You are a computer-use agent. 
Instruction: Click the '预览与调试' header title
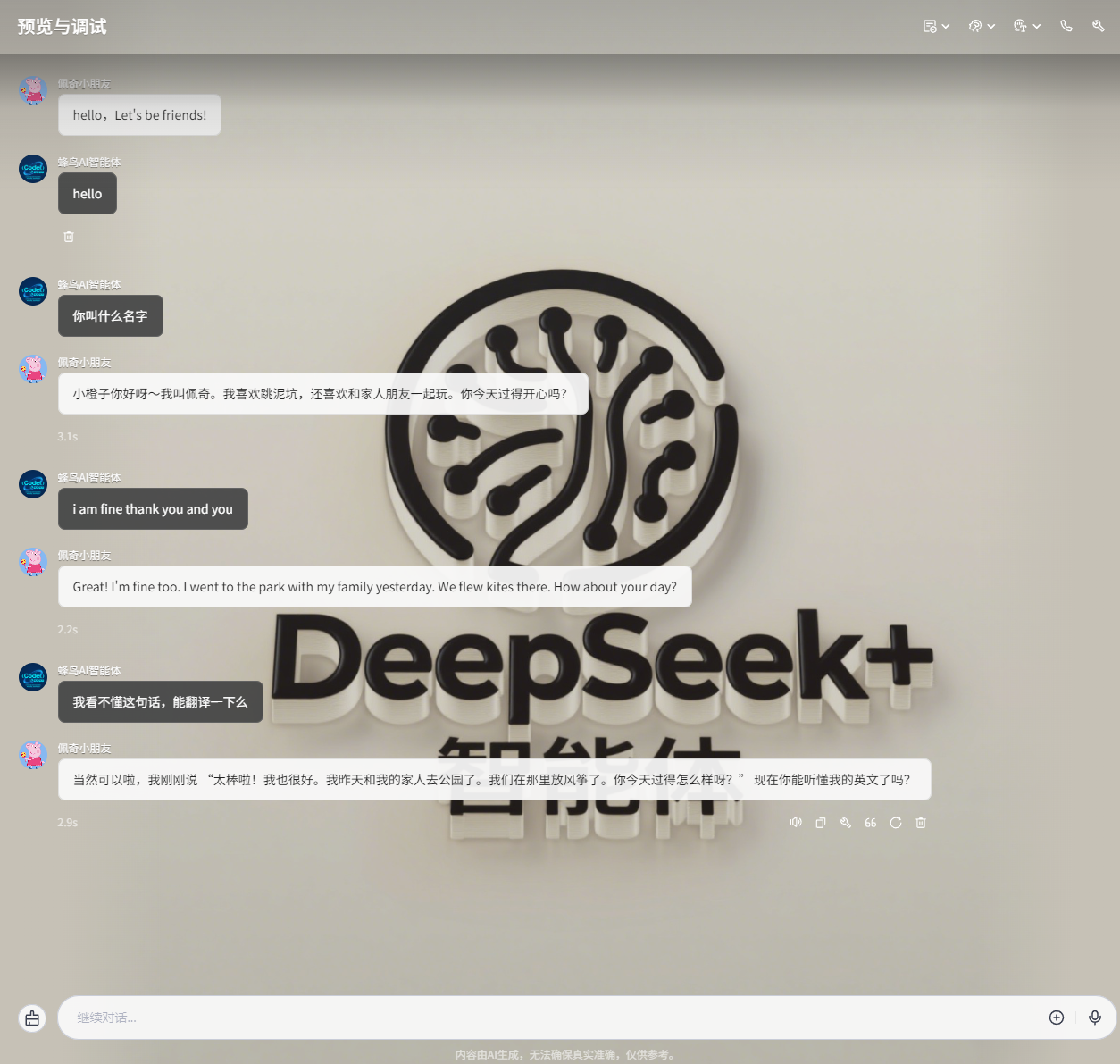(x=62, y=27)
